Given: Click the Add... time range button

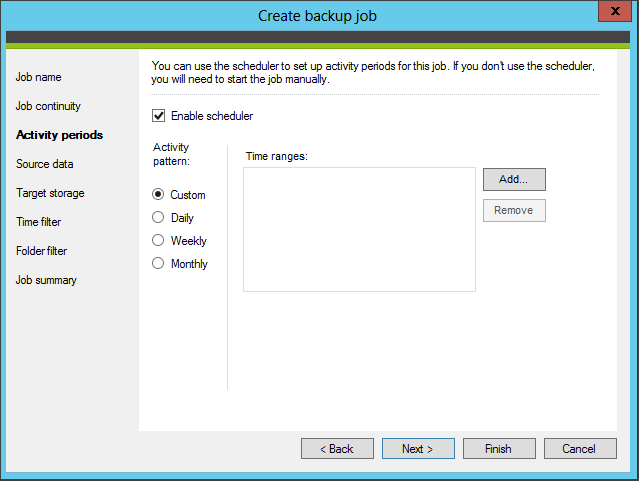Looking at the screenshot, I should (514, 179).
